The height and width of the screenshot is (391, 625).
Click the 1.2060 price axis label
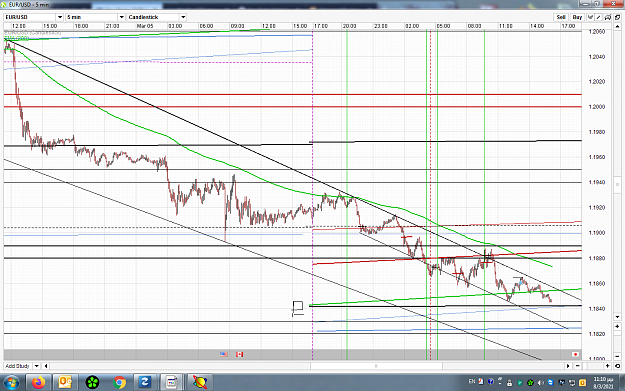coord(596,31)
